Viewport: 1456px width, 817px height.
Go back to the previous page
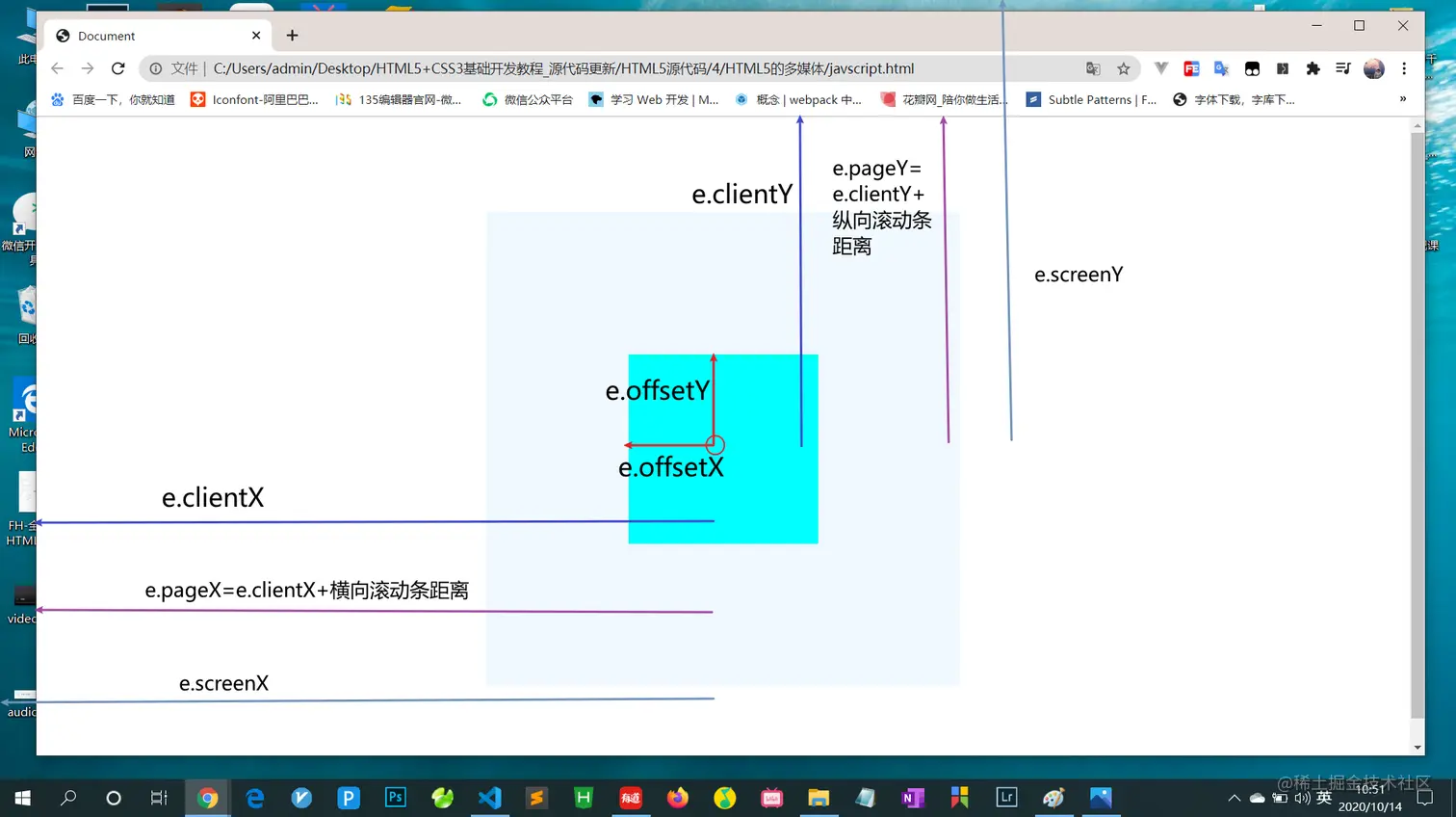click(x=57, y=68)
